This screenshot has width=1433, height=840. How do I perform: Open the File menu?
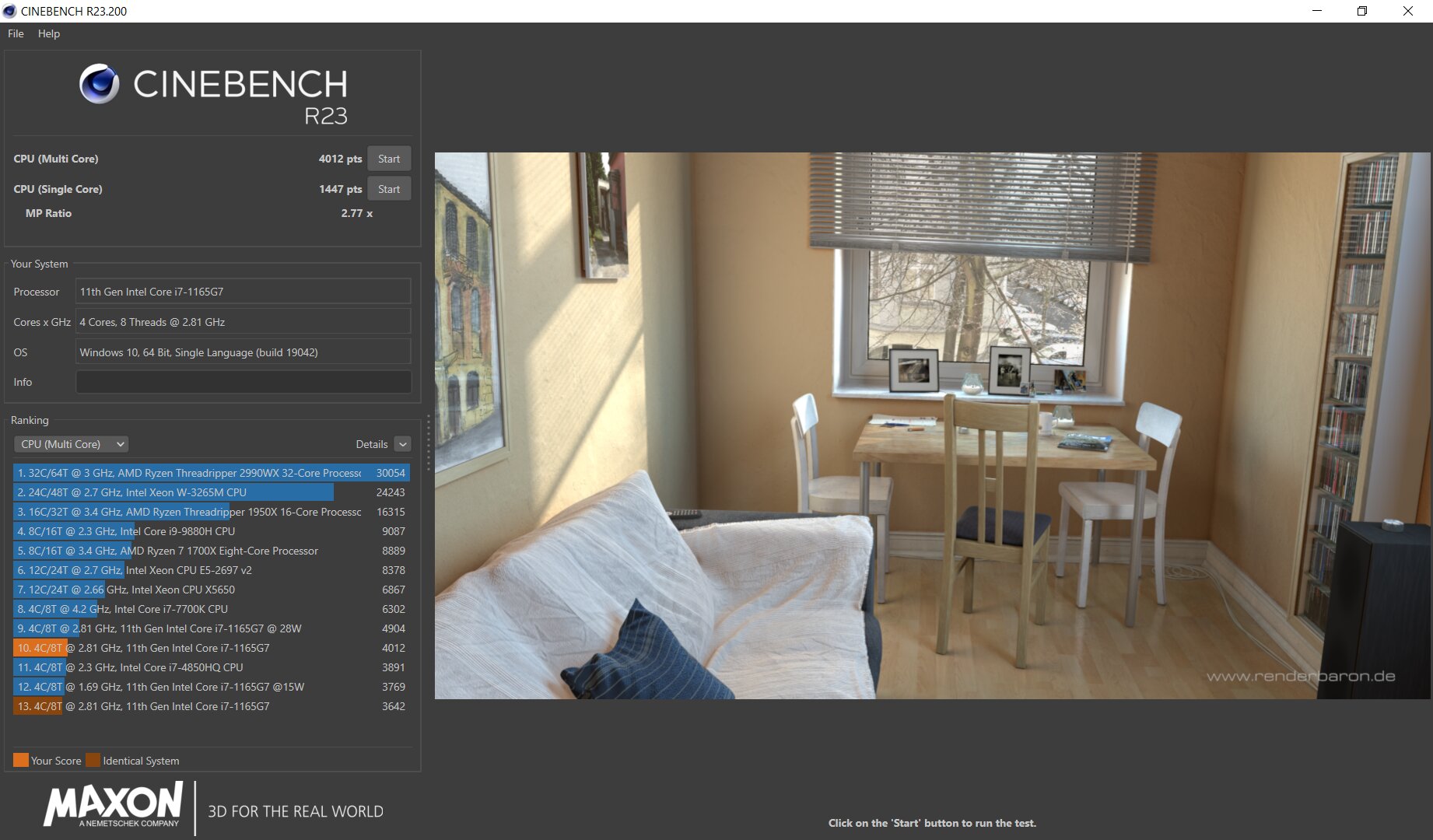(x=16, y=33)
